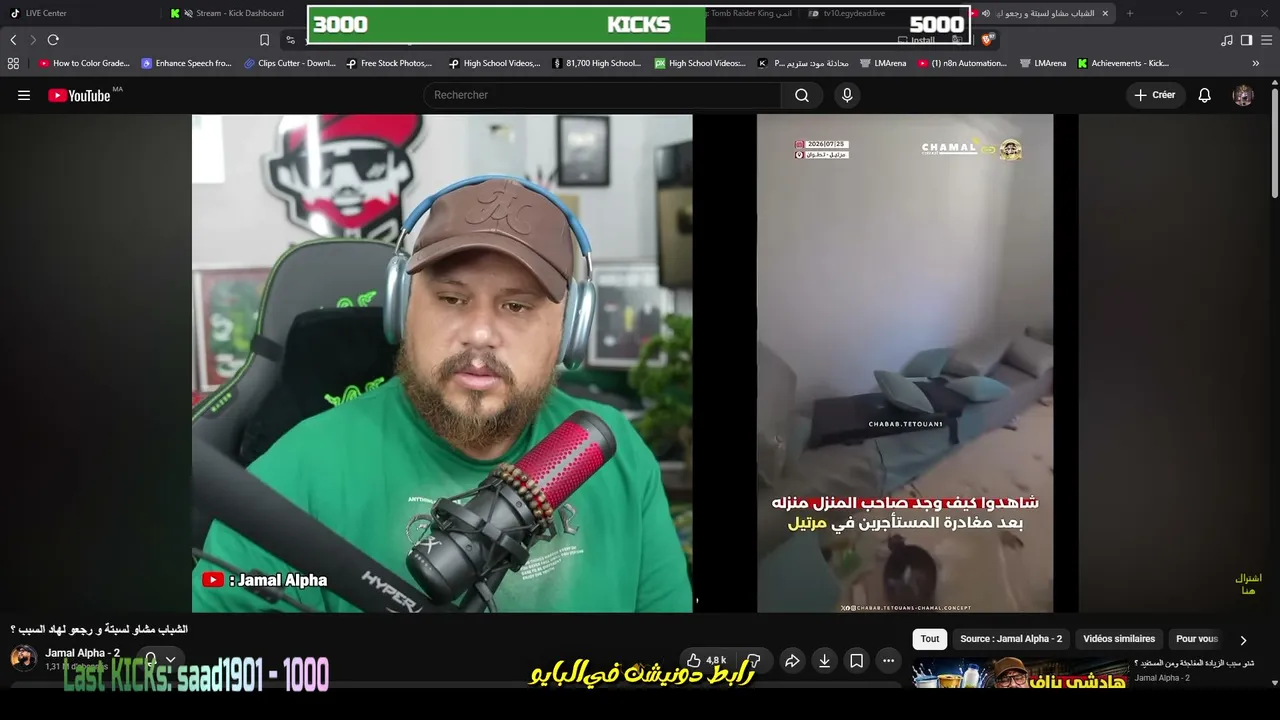Save the video to a playlist
The image size is (1280, 720).
pos(856,660)
